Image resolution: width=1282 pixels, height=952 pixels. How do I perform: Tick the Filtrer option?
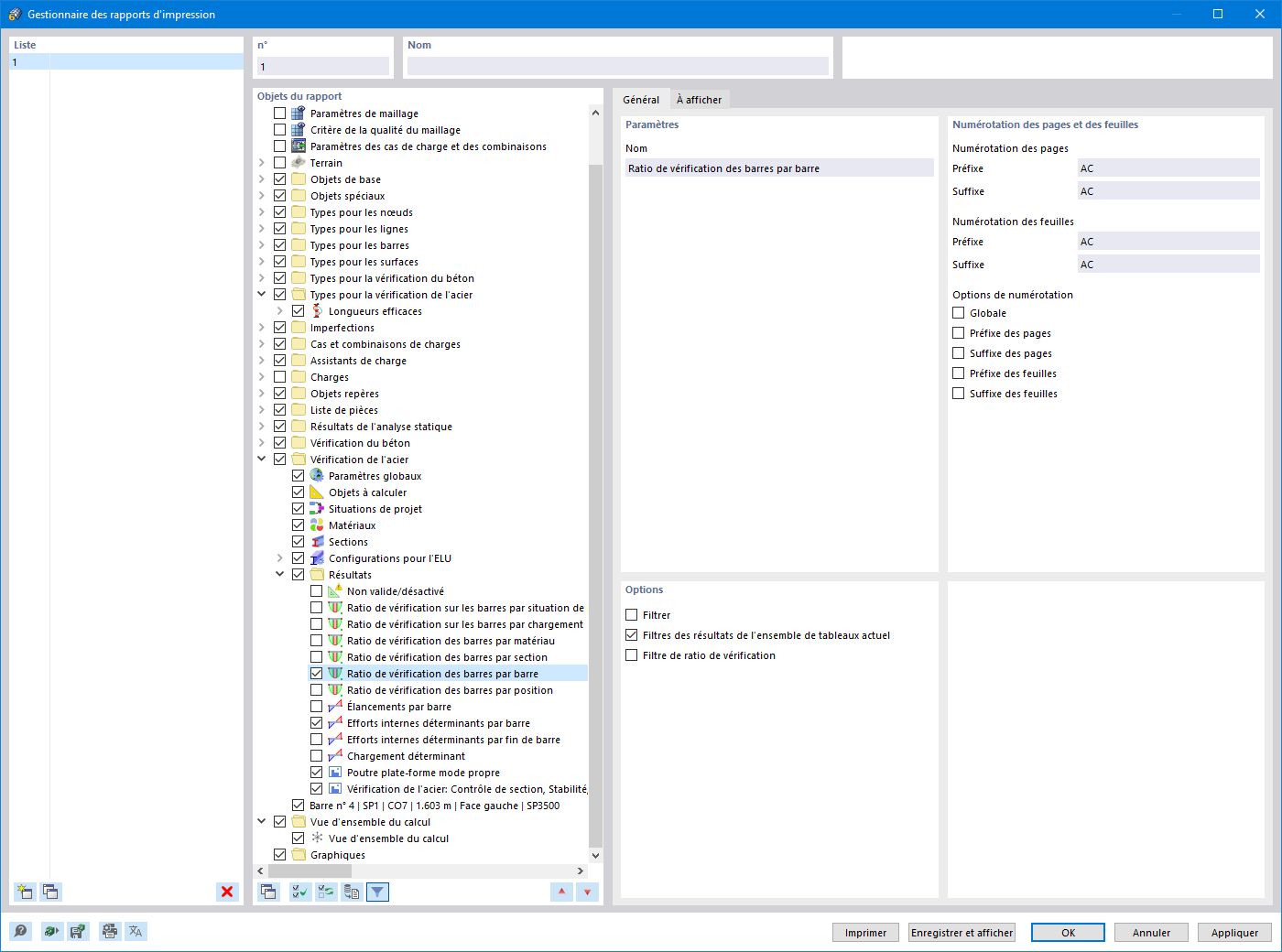(x=632, y=615)
